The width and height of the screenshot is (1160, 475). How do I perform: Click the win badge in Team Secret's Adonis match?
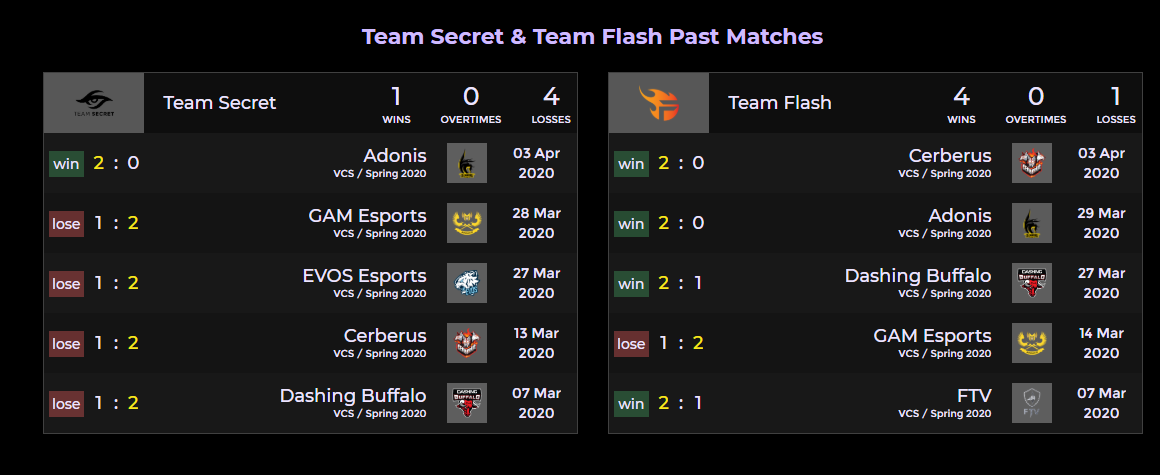click(66, 163)
